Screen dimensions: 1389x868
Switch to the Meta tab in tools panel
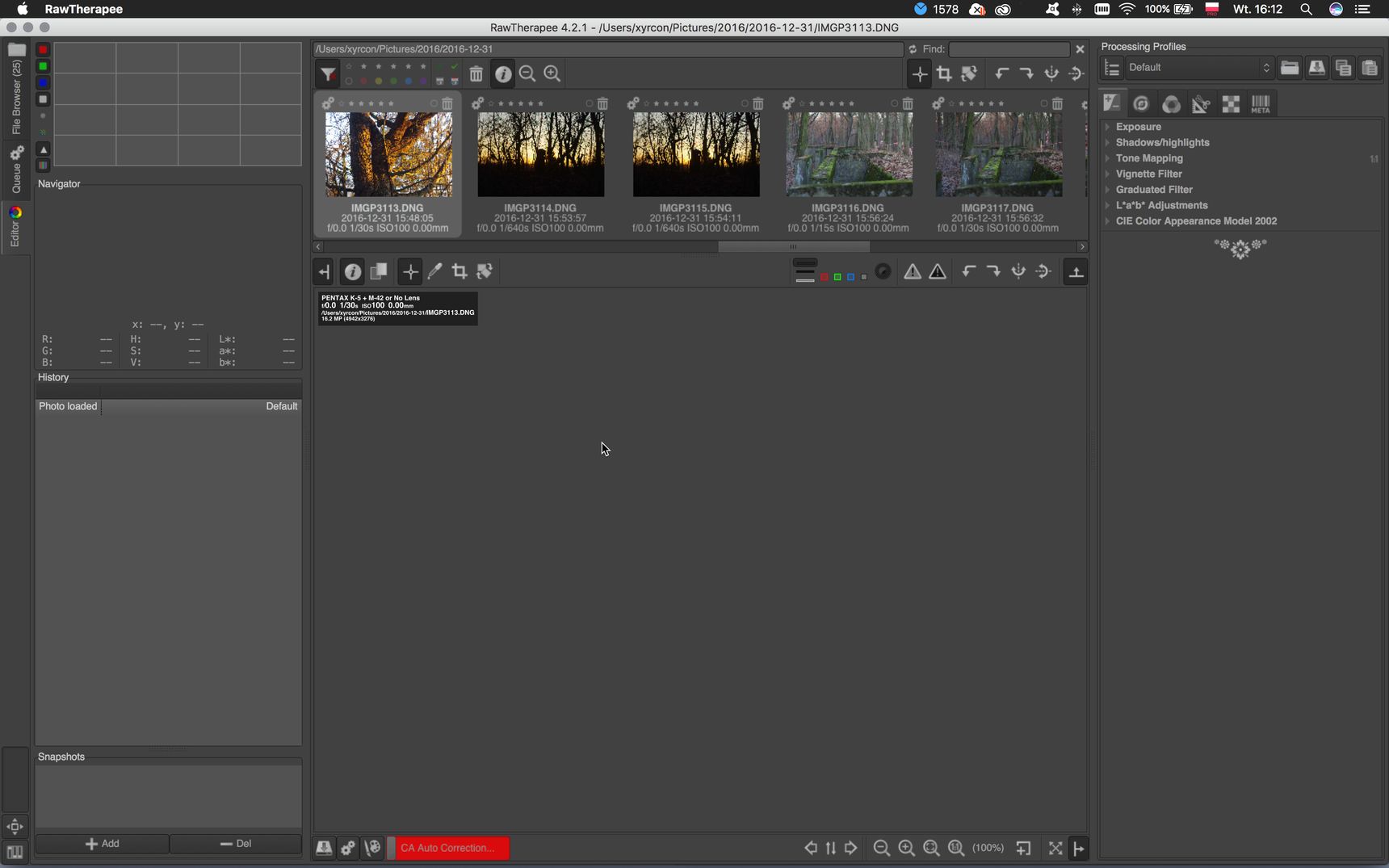(1261, 103)
